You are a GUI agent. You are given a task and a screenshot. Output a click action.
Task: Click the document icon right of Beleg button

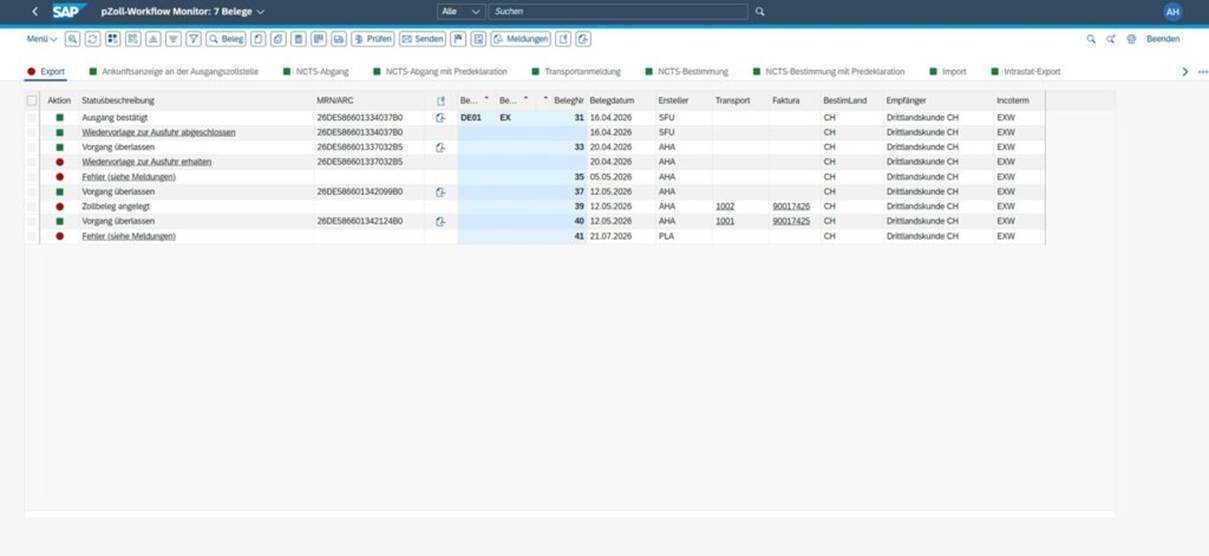pos(258,39)
